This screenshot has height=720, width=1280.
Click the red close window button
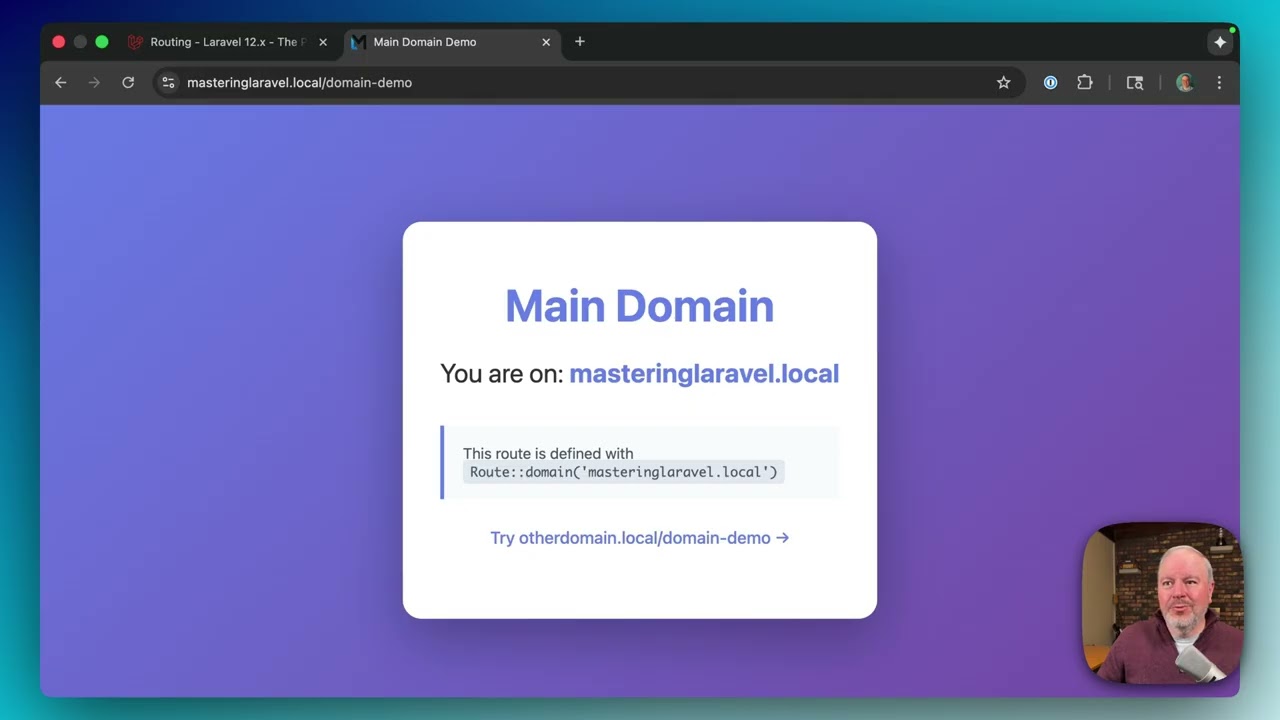coord(59,42)
